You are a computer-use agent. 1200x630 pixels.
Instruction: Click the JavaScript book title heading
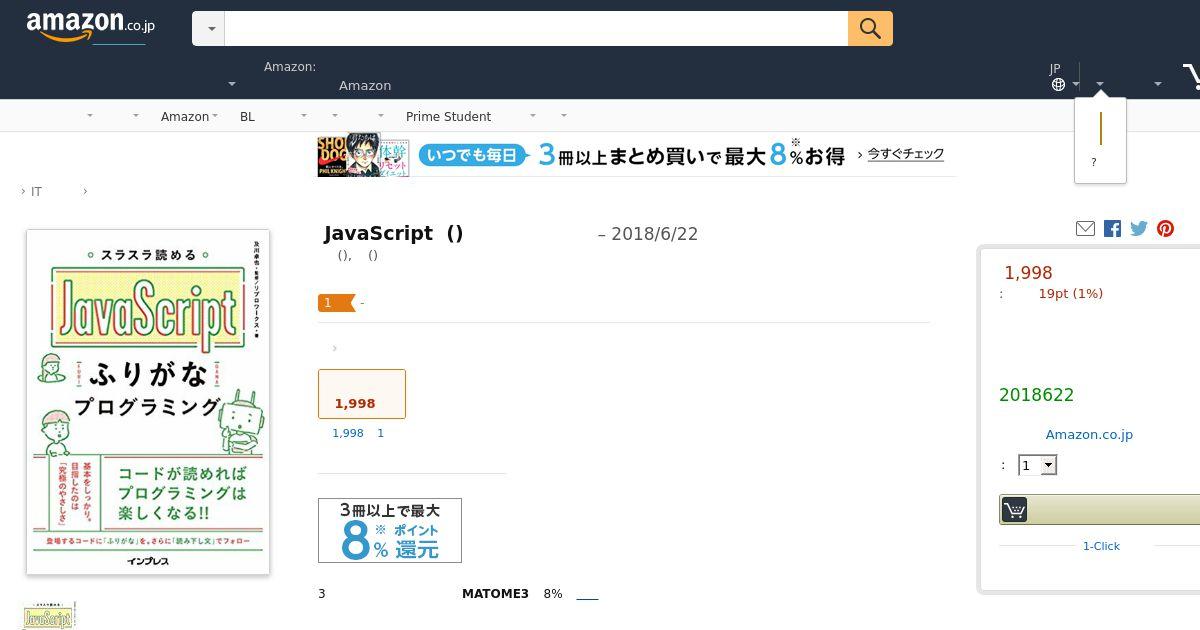click(x=394, y=233)
